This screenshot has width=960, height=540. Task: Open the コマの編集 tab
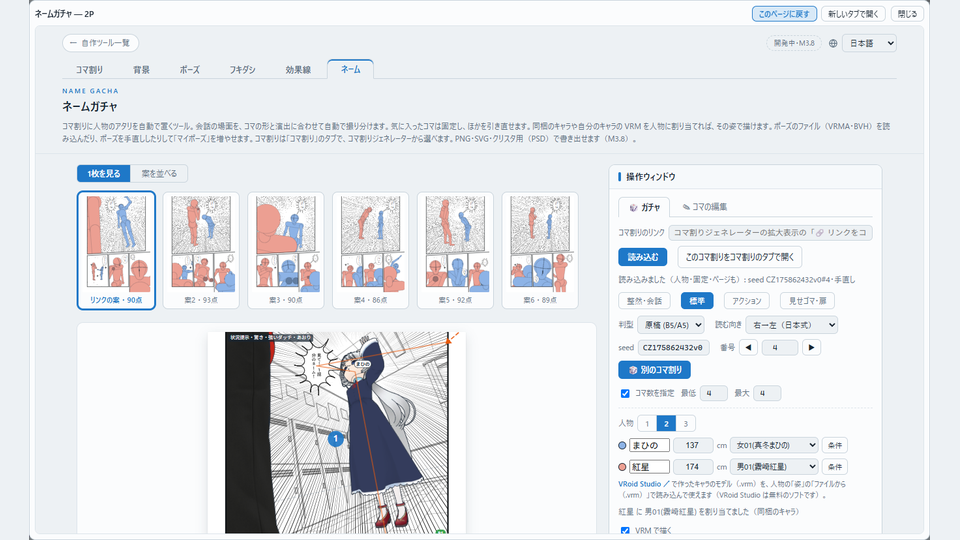705,207
